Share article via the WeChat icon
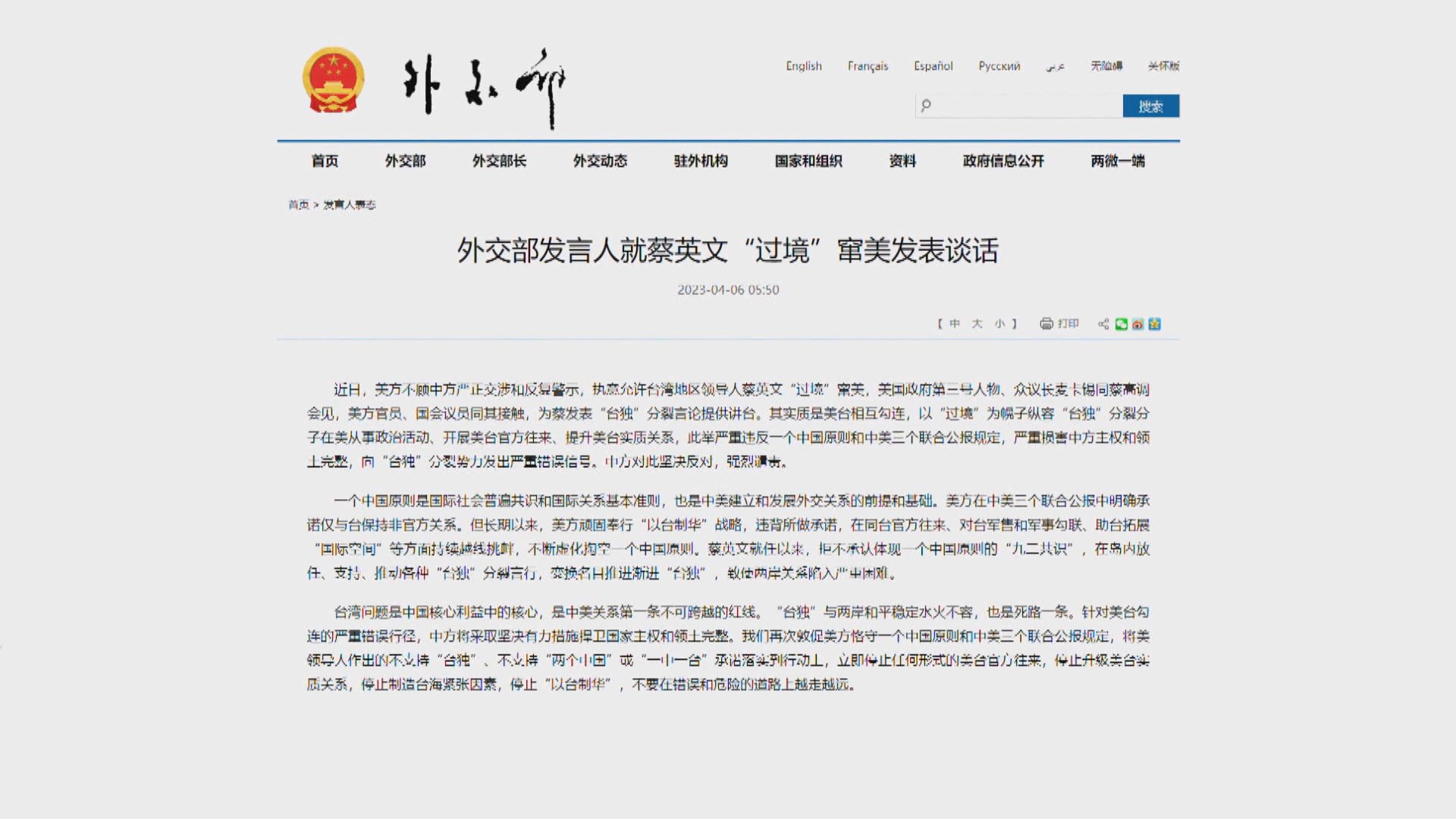The height and width of the screenshot is (819, 1456). tap(1122, 323)
